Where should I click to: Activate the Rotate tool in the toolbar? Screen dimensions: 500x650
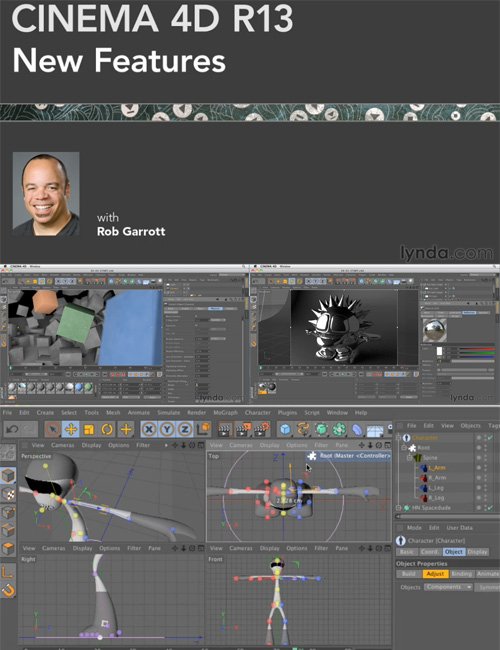[107, 429]
